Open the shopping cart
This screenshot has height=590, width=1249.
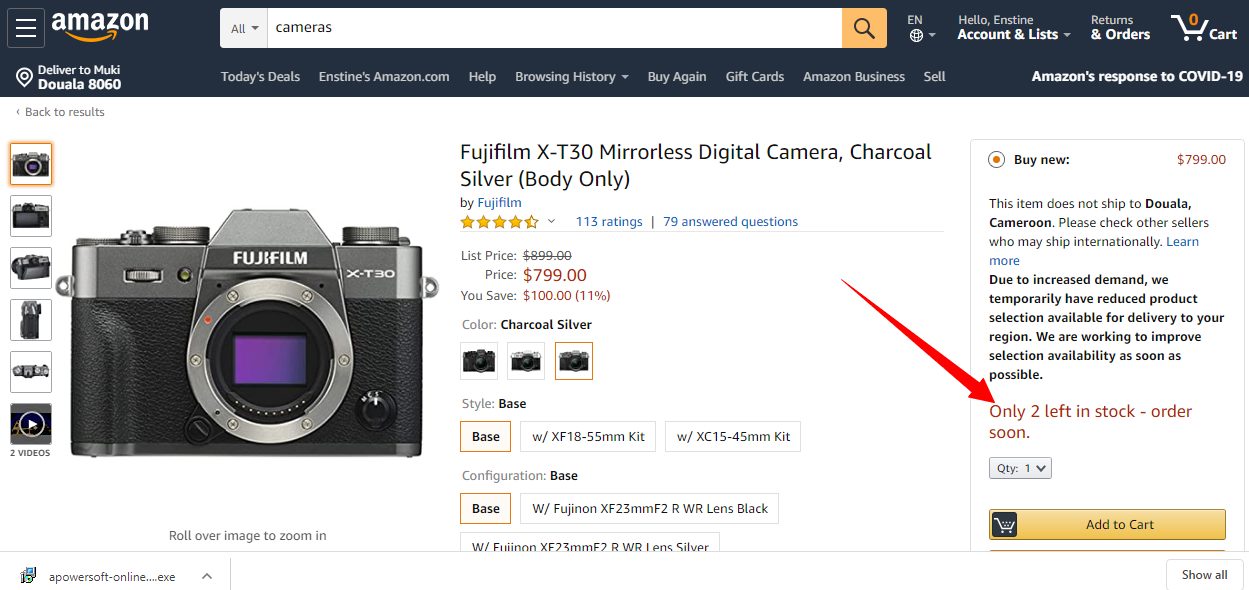[1206, 27]
